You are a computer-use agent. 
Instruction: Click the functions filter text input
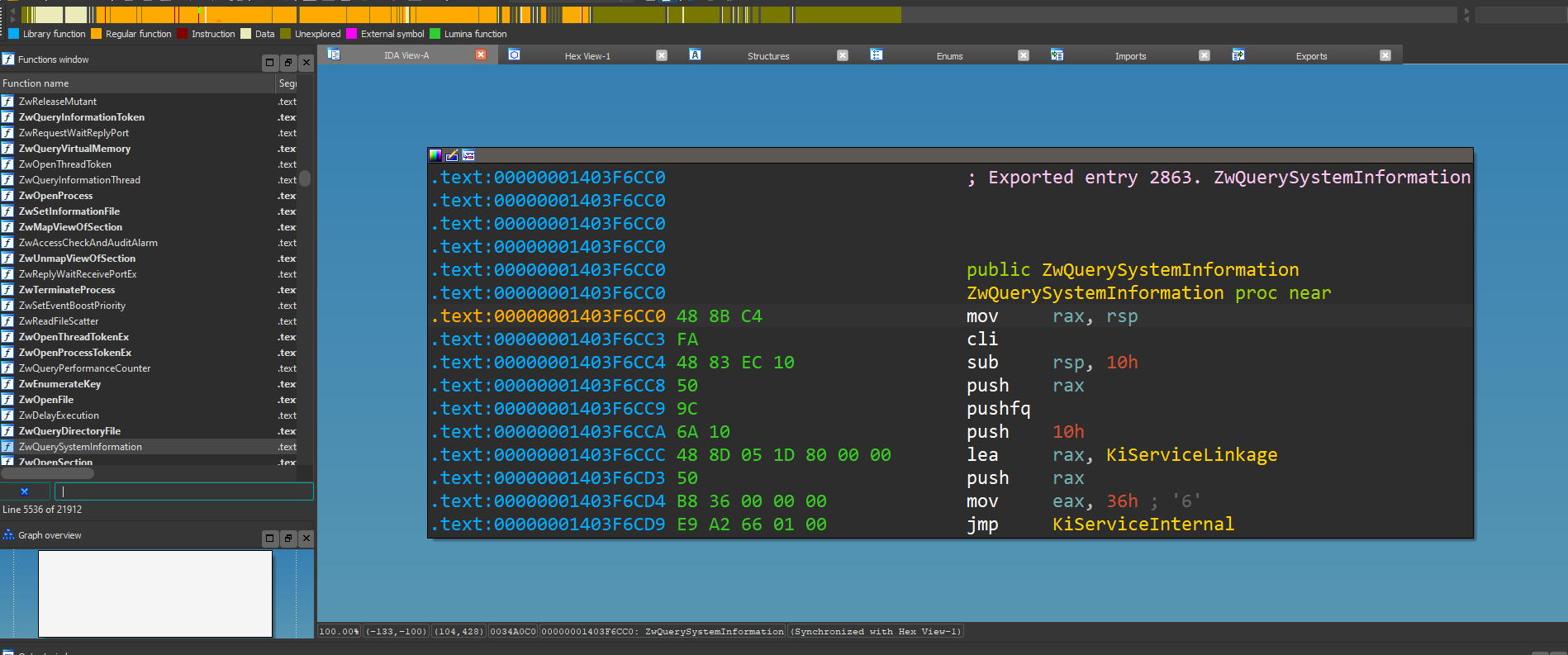(x=184, y=491)
